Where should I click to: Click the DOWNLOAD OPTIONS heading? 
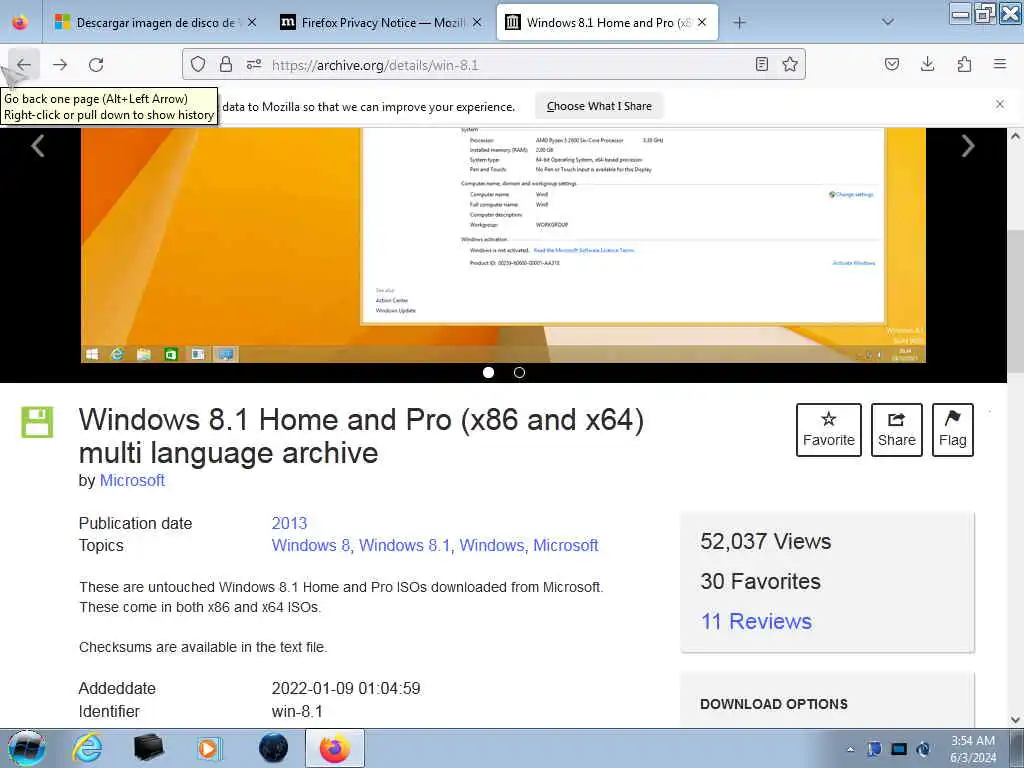[774, 704]
